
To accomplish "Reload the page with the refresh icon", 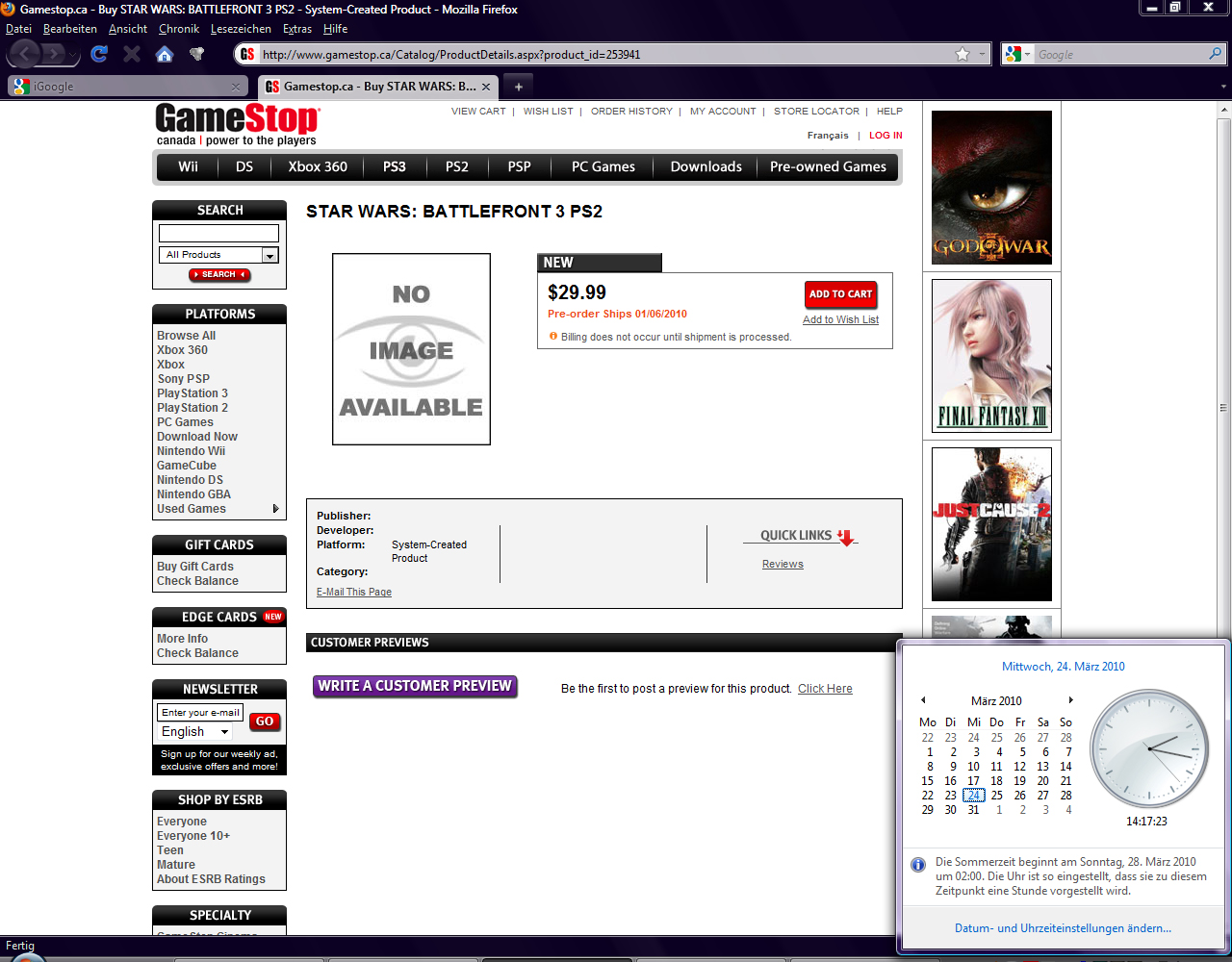I will coord(99,54).
